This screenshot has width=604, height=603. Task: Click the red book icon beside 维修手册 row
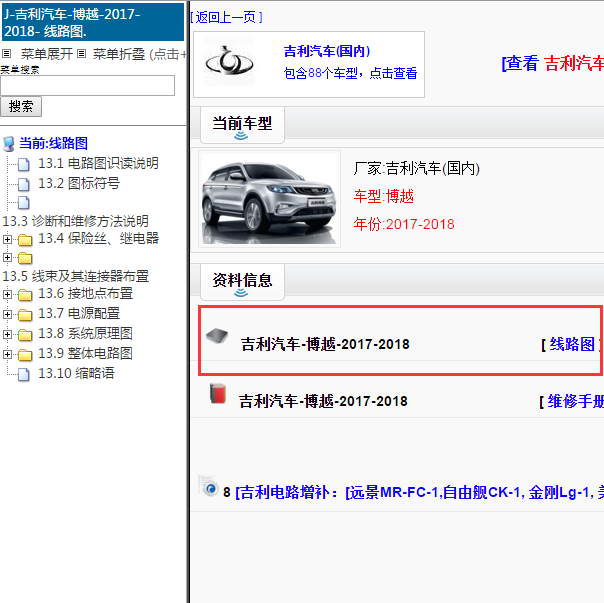[218, 393]
